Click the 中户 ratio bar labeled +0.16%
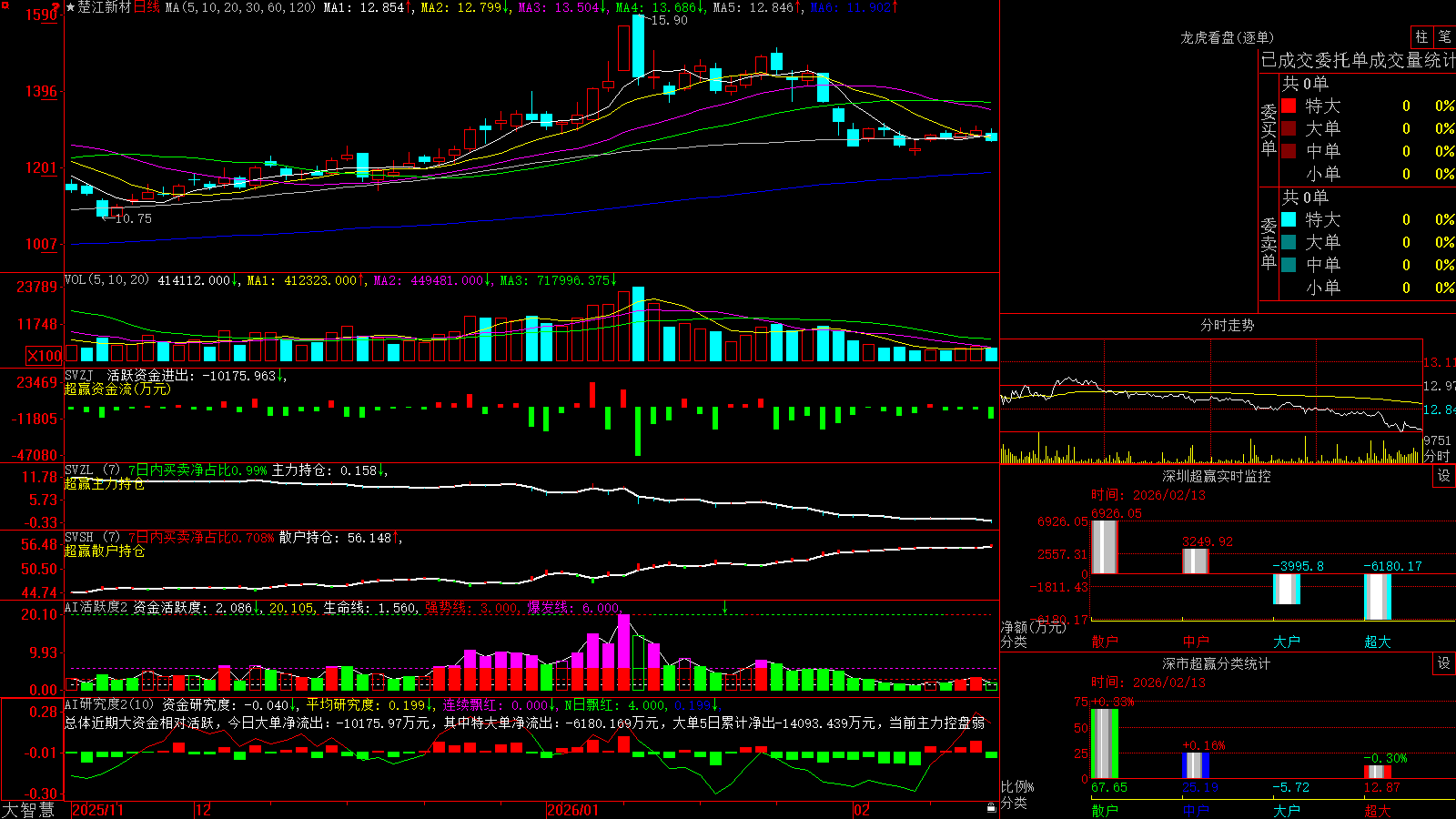Screen dimensions: 1456x819 [1196, 765]
